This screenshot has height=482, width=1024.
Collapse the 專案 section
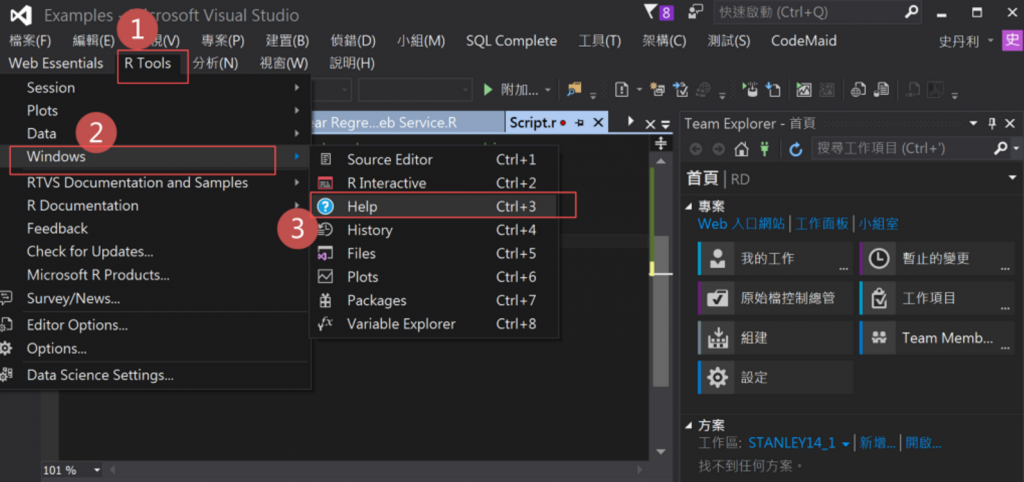click(x=690, y=206)
